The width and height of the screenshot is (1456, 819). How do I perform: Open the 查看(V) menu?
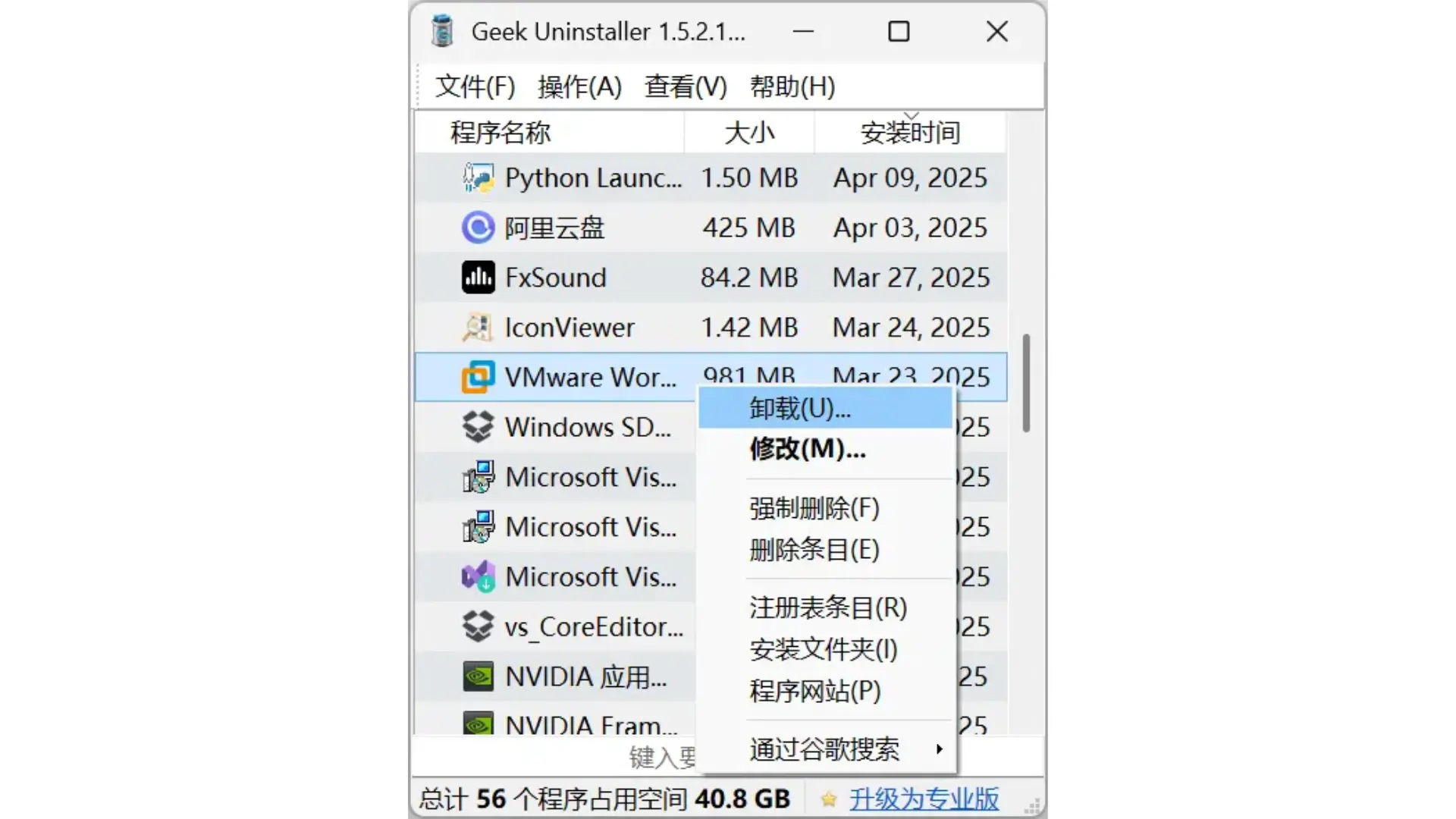[686, 86]
